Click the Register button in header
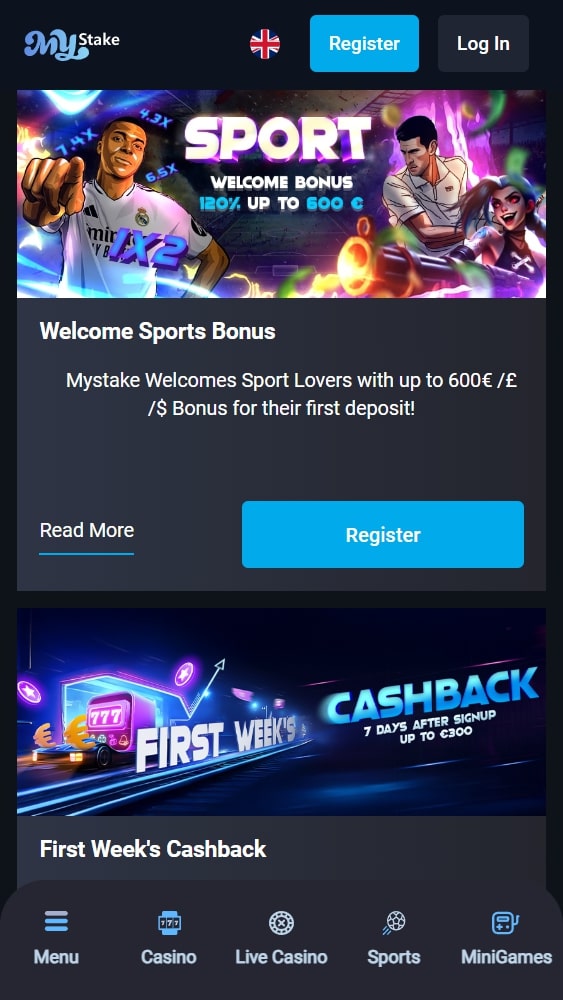 [364, 43]
